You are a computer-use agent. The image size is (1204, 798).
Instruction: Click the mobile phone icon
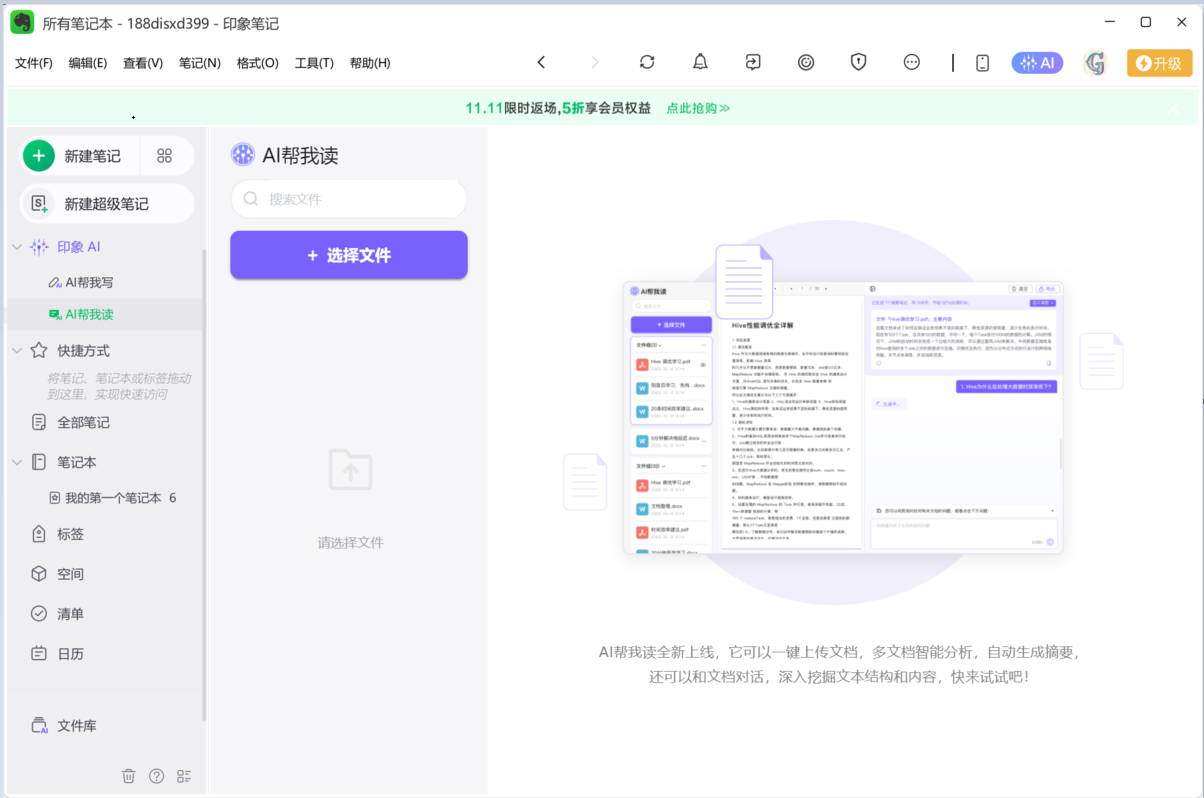click(982, 63)
